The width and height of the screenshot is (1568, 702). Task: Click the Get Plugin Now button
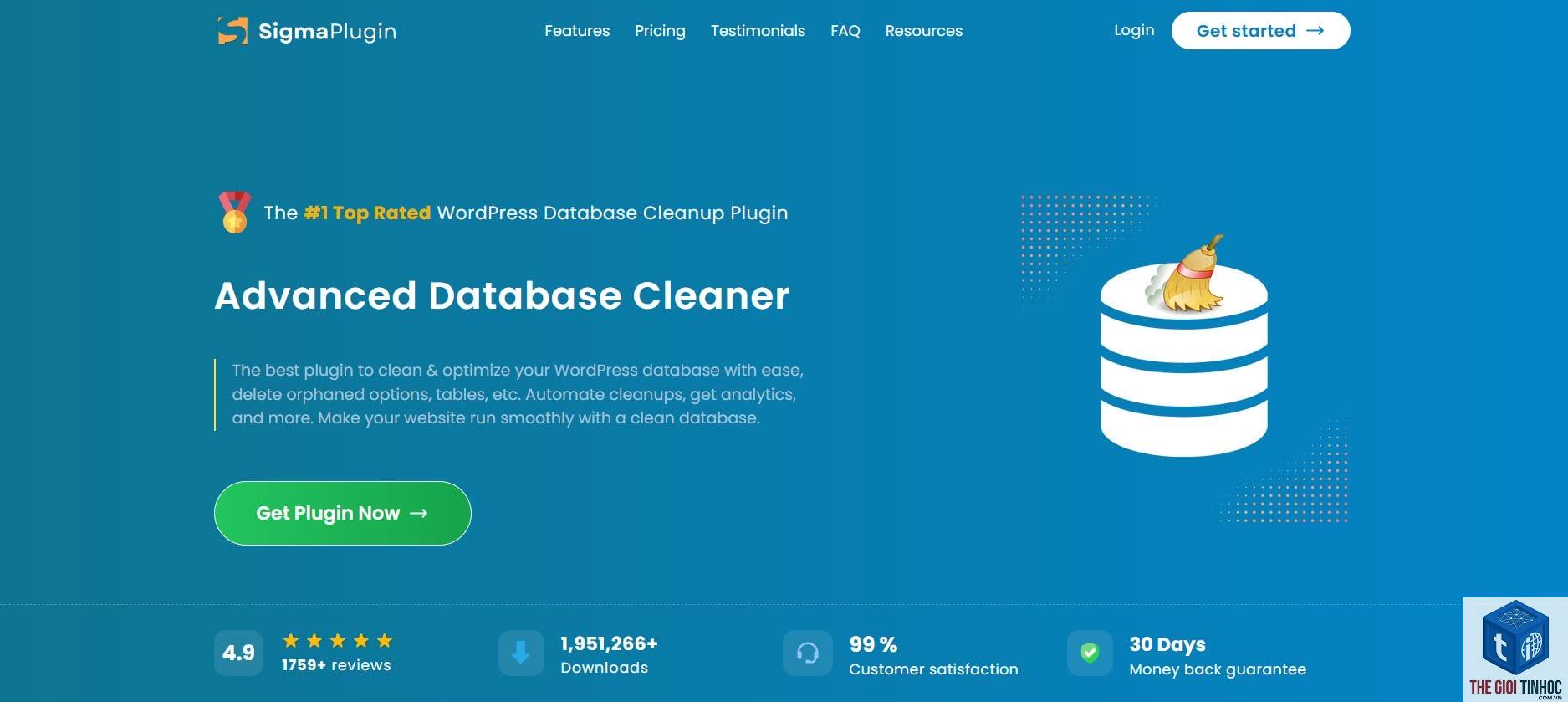[x=343, y=513]
